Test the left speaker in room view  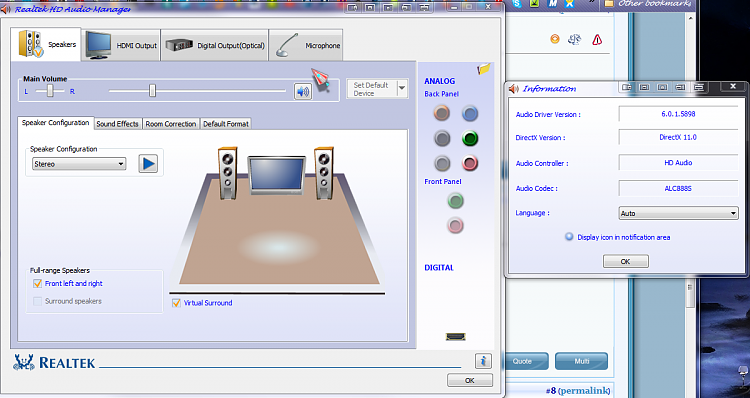[227, 173]
